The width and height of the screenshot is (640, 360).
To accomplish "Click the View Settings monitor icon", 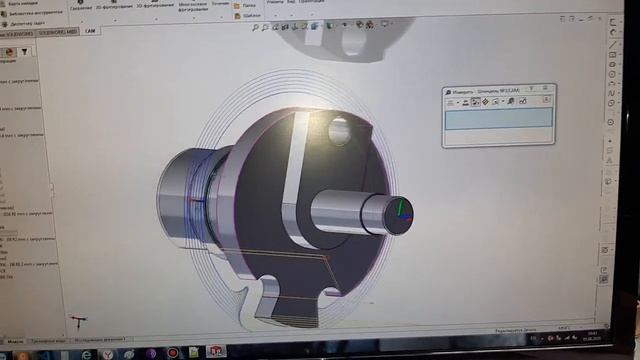I will pos(384,24).
